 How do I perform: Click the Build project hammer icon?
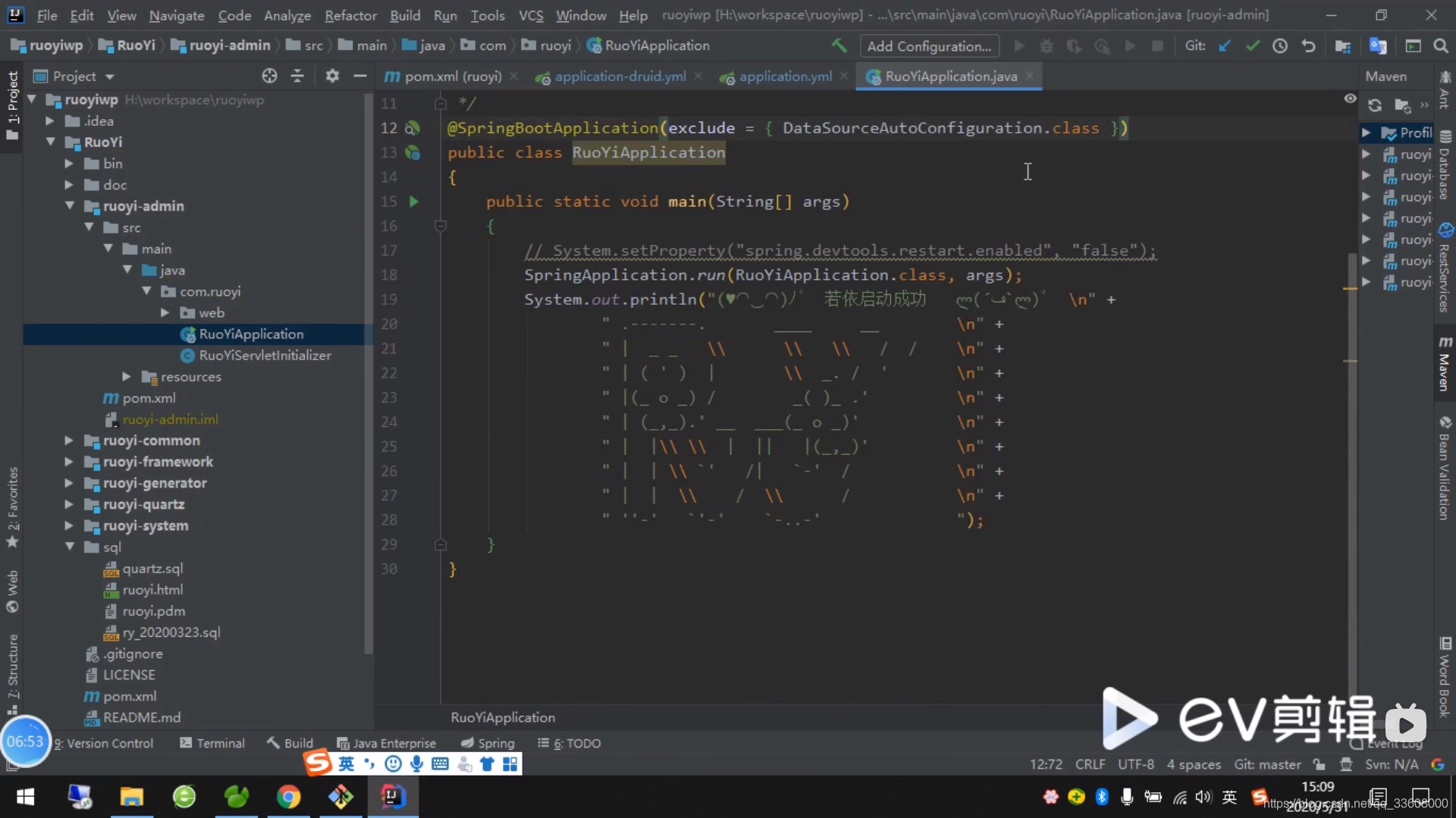[839, 45]
